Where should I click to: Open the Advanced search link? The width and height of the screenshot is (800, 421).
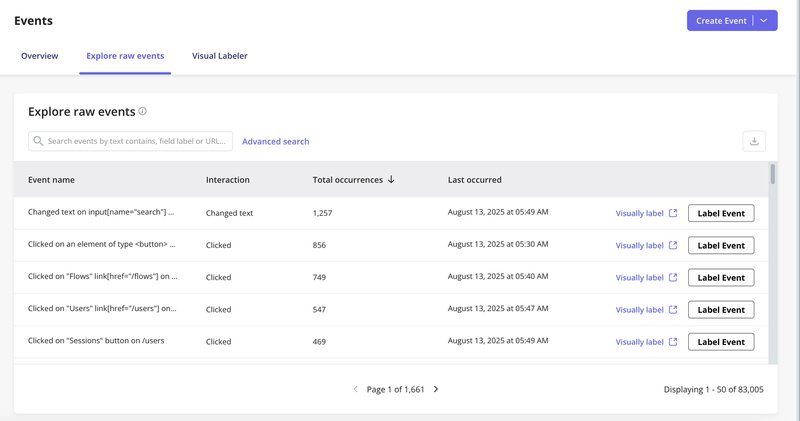tap(276, 142)
